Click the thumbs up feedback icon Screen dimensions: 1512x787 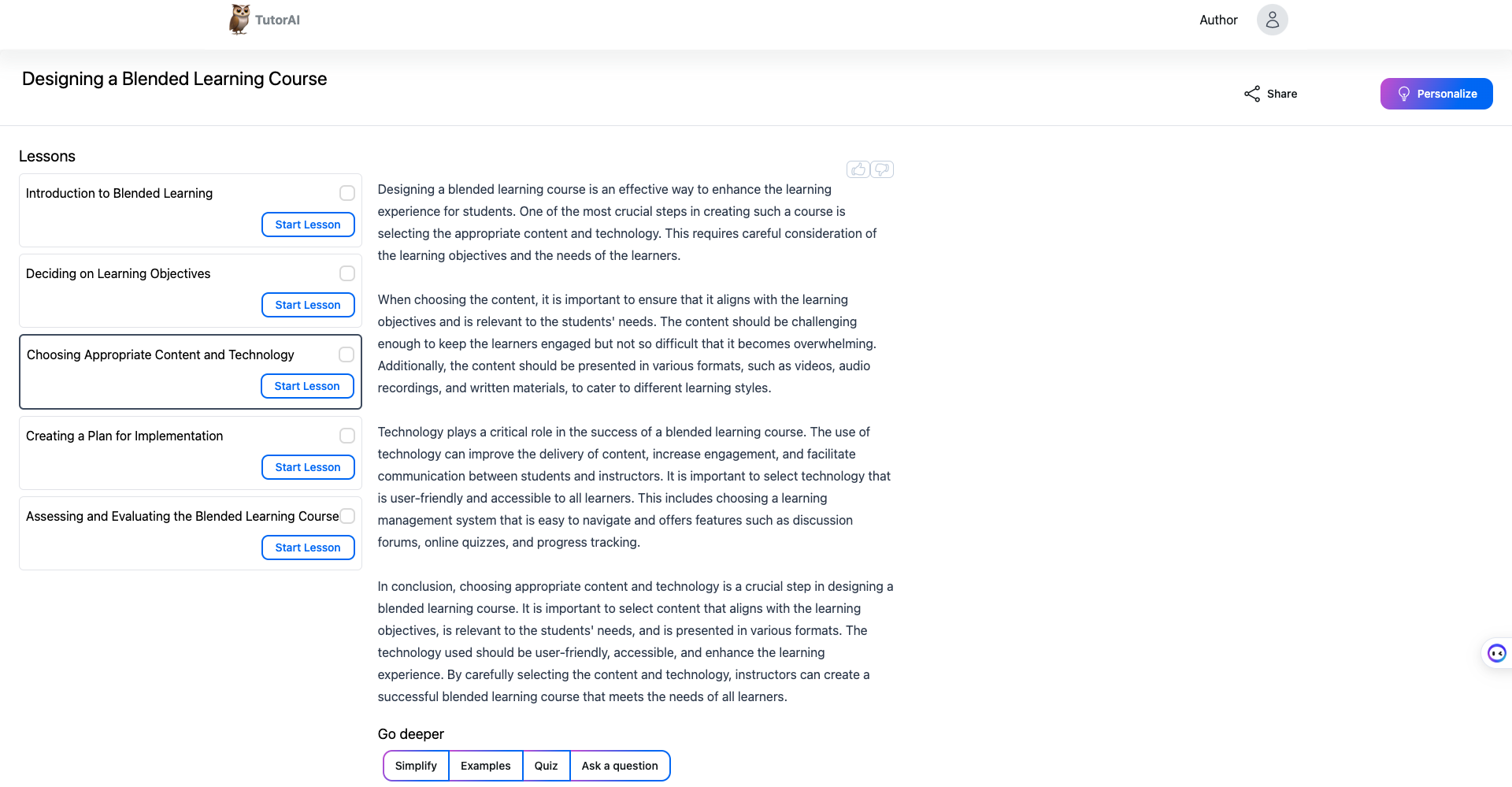(x=858, y=169)
